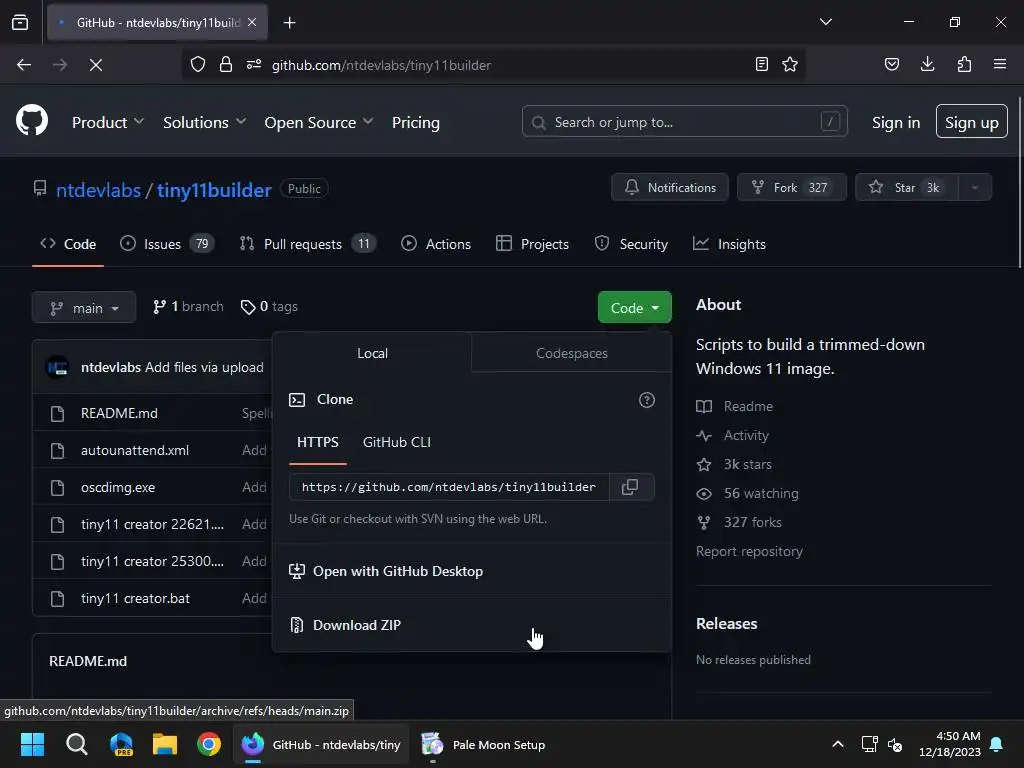1024x768 pixels.
Task: Open Windows Start menu
Action: 32,744
